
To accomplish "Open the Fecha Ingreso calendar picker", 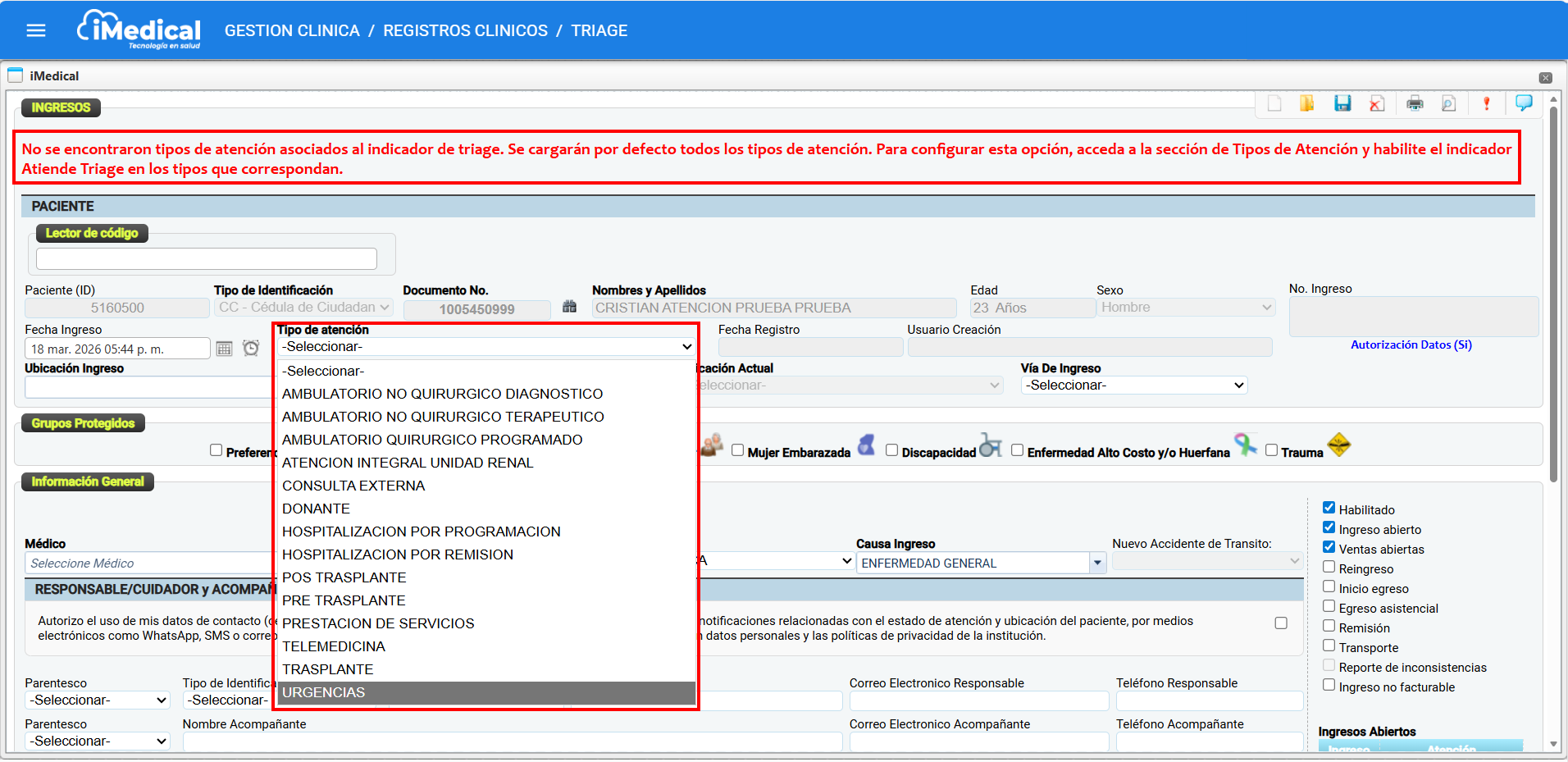I will click(x=224, y=349).
